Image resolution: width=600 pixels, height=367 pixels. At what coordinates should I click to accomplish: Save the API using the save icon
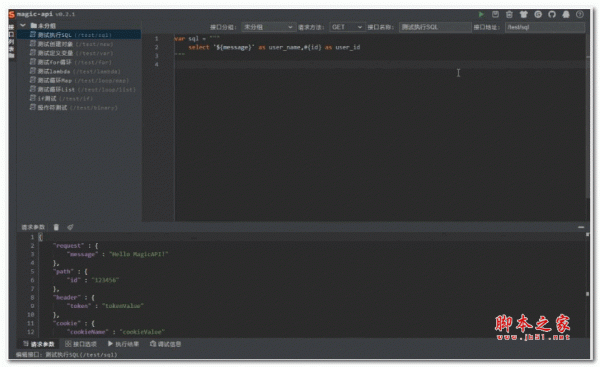[x=495, y=14]
